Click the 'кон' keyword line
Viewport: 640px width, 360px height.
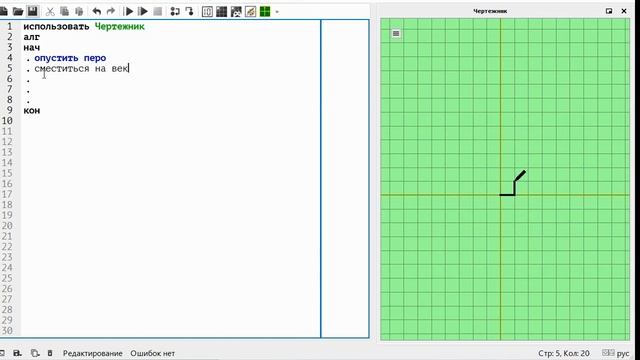pyautogui.click(x=32, y=111)
